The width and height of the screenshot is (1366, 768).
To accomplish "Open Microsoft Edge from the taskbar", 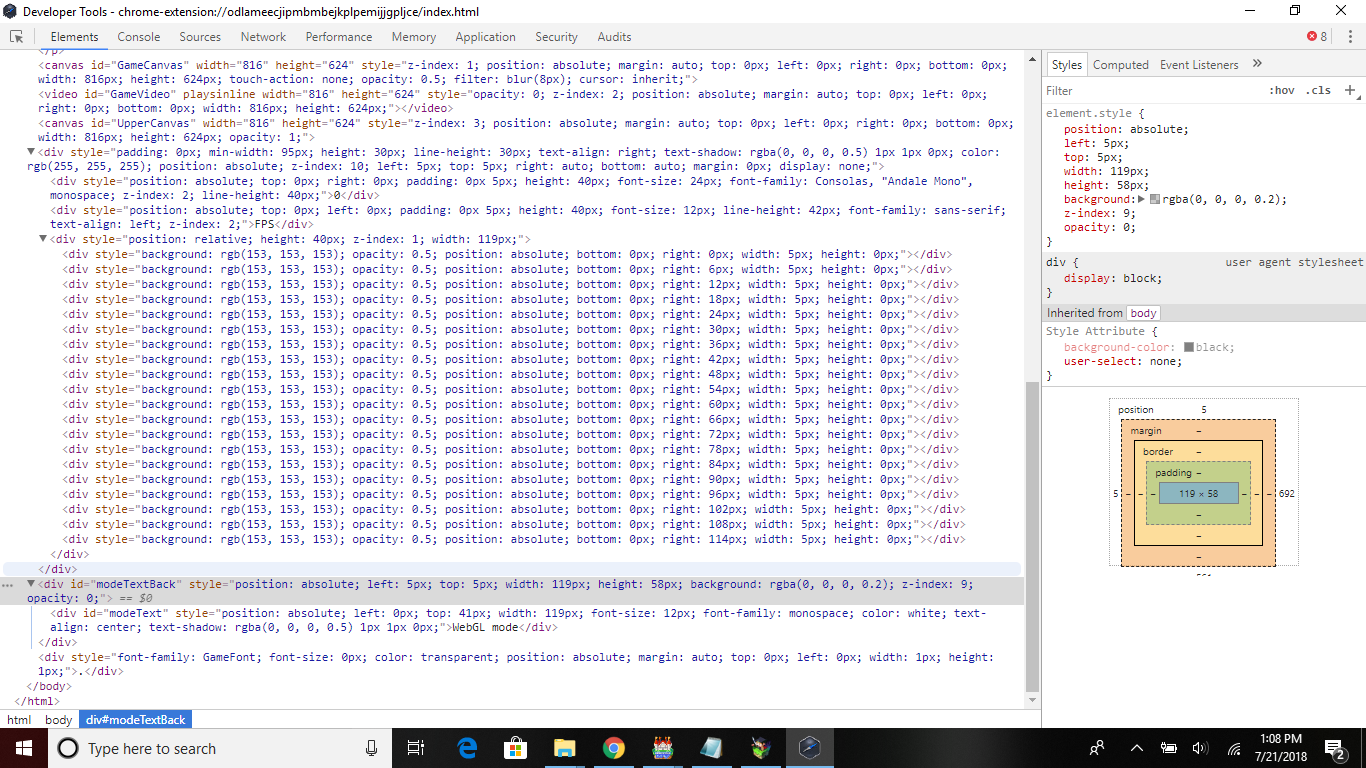I will coord(467,748).
